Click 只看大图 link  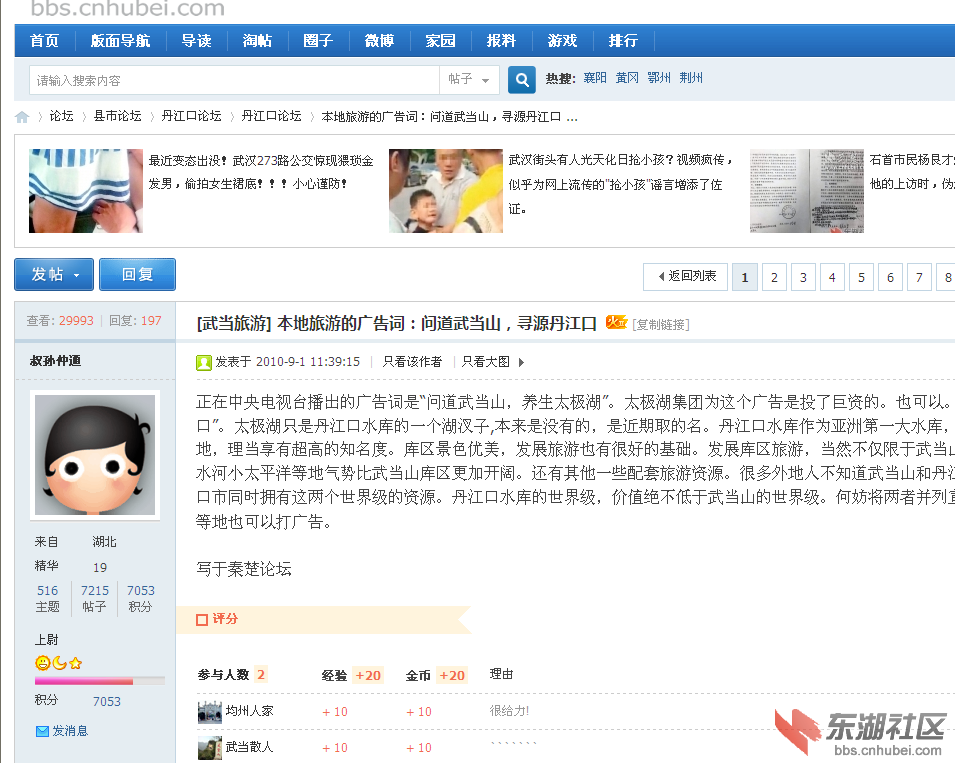tap(485, 362)
